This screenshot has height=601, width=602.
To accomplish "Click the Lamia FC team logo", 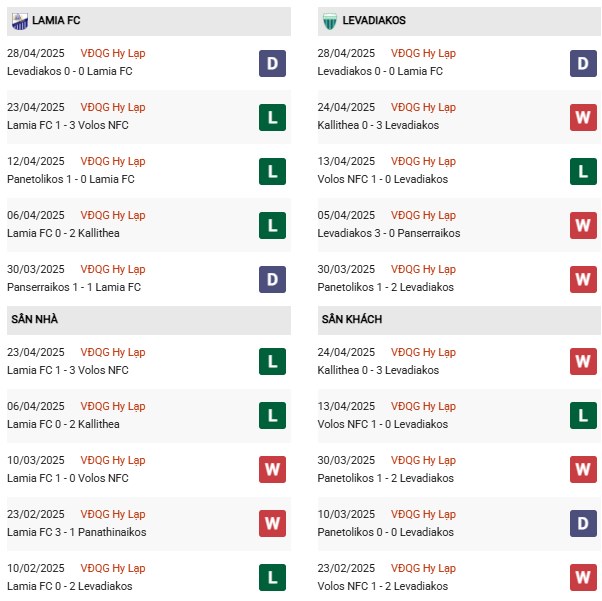I will pos(20,20).
